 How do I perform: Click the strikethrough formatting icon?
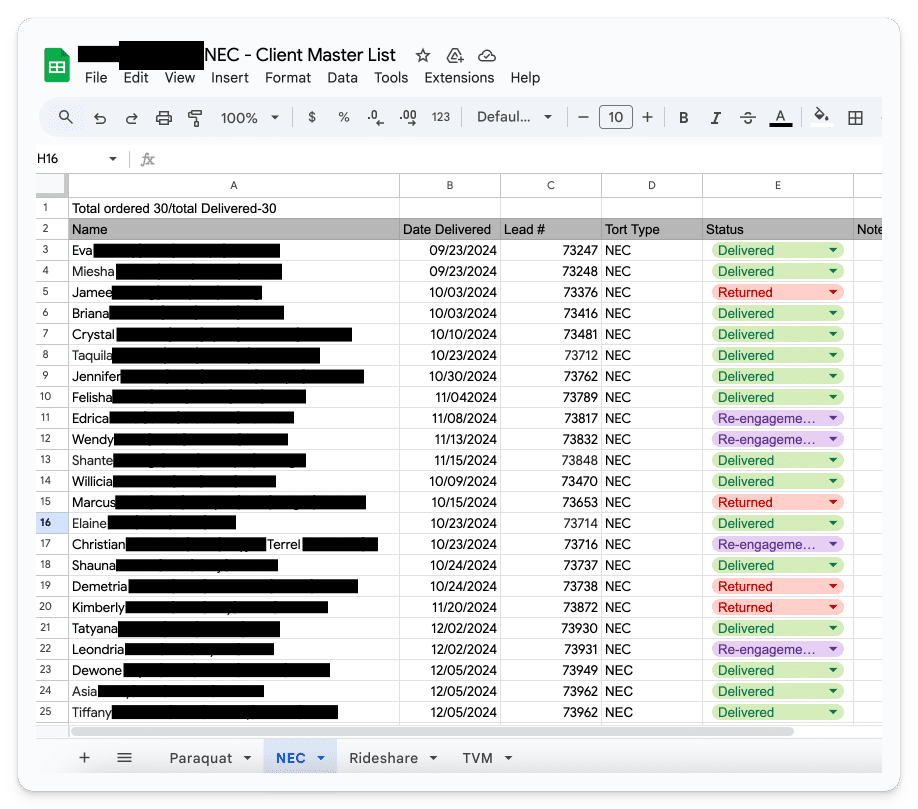point(748,118)
